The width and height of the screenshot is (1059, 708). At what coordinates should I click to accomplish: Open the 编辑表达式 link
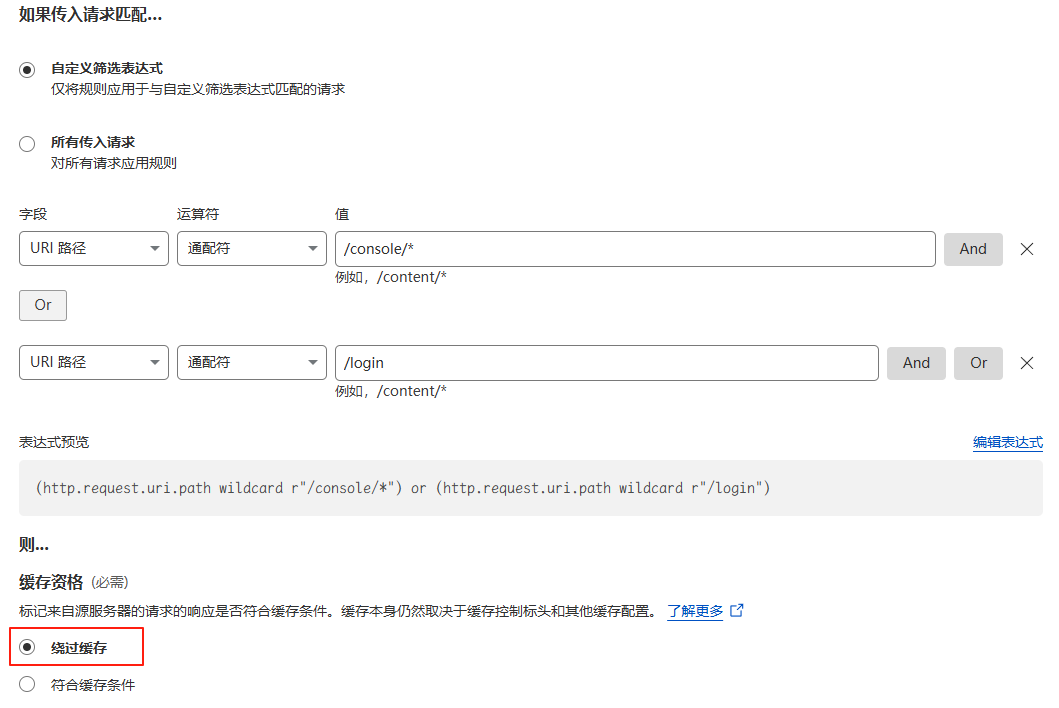[x=1007, y=442]
